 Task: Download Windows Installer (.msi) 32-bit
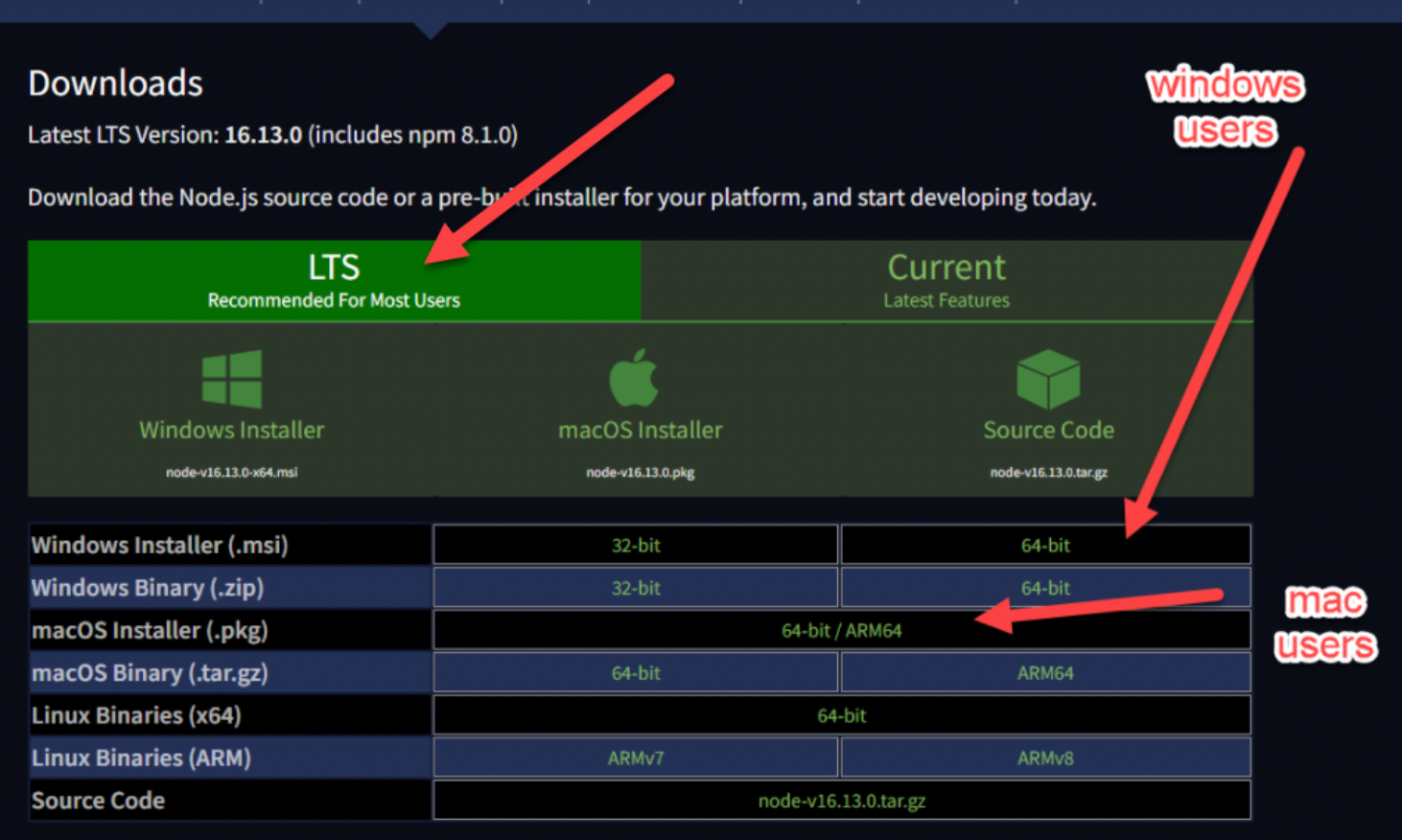pyautogui.click(x=636, y=545)
